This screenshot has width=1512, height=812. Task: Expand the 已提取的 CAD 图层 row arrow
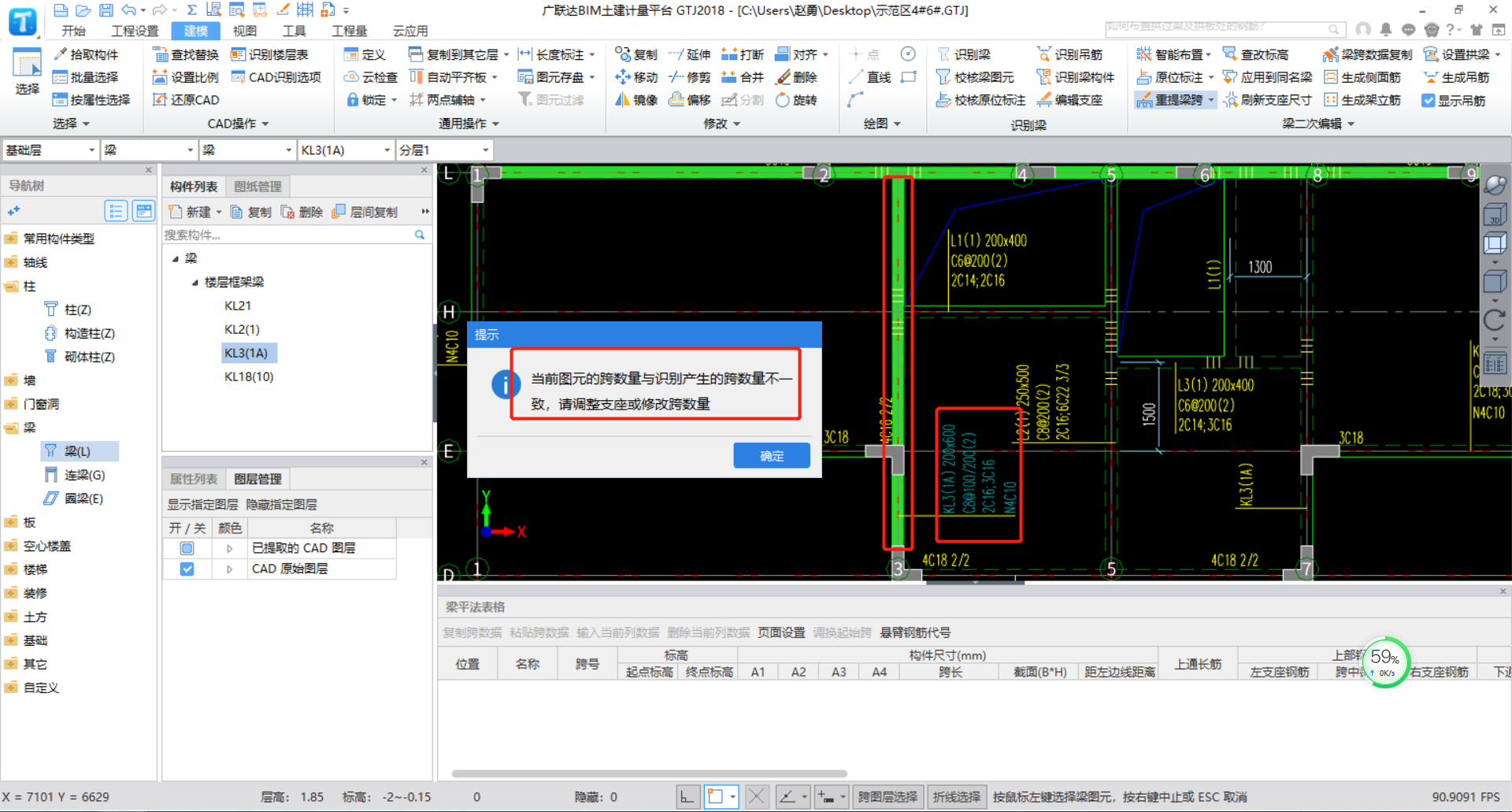tap(229, 548)
